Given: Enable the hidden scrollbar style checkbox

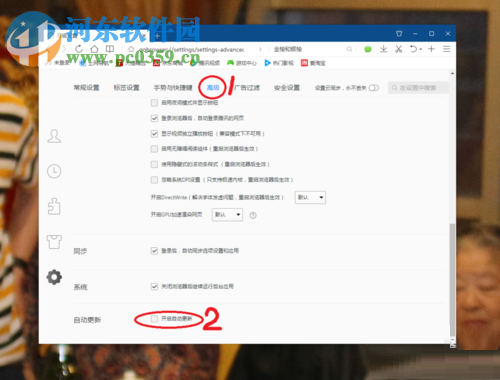Looking at the screenshot, I should [154, 164].
